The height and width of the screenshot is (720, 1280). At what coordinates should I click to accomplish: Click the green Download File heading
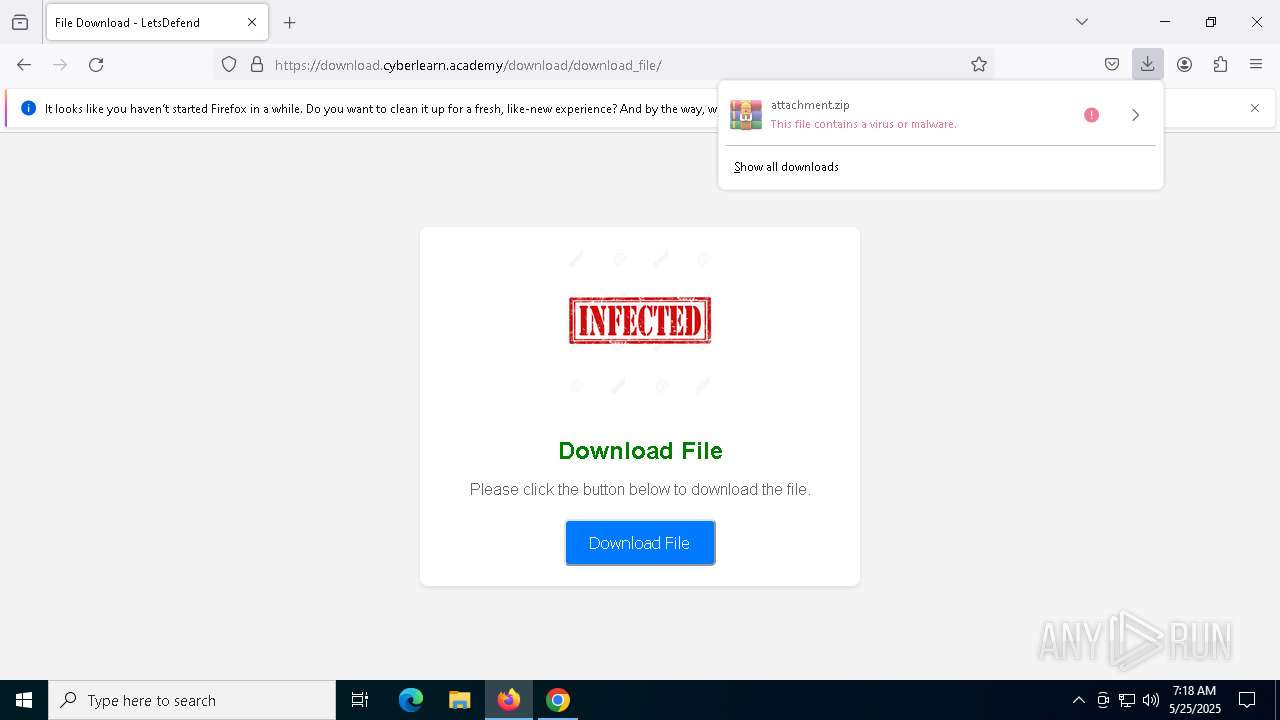pyautogui.click(x=640, y=451)
